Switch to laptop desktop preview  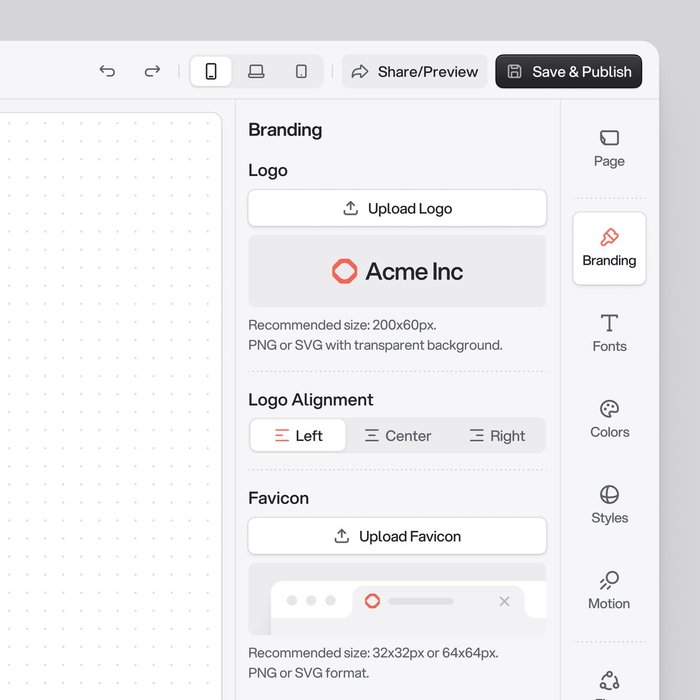point(256,71)
